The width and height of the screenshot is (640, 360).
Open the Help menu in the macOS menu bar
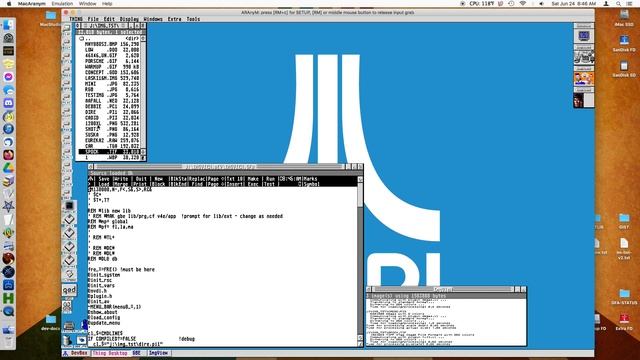click(107, 4)
